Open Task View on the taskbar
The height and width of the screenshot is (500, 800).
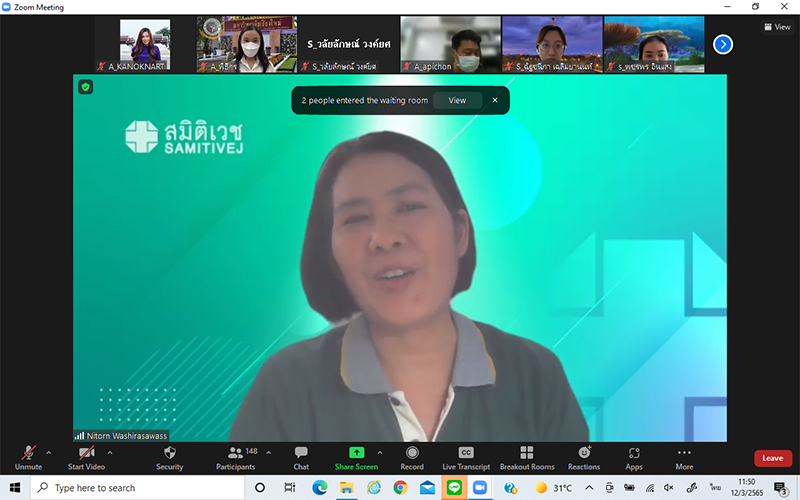(x=289, y=488)
